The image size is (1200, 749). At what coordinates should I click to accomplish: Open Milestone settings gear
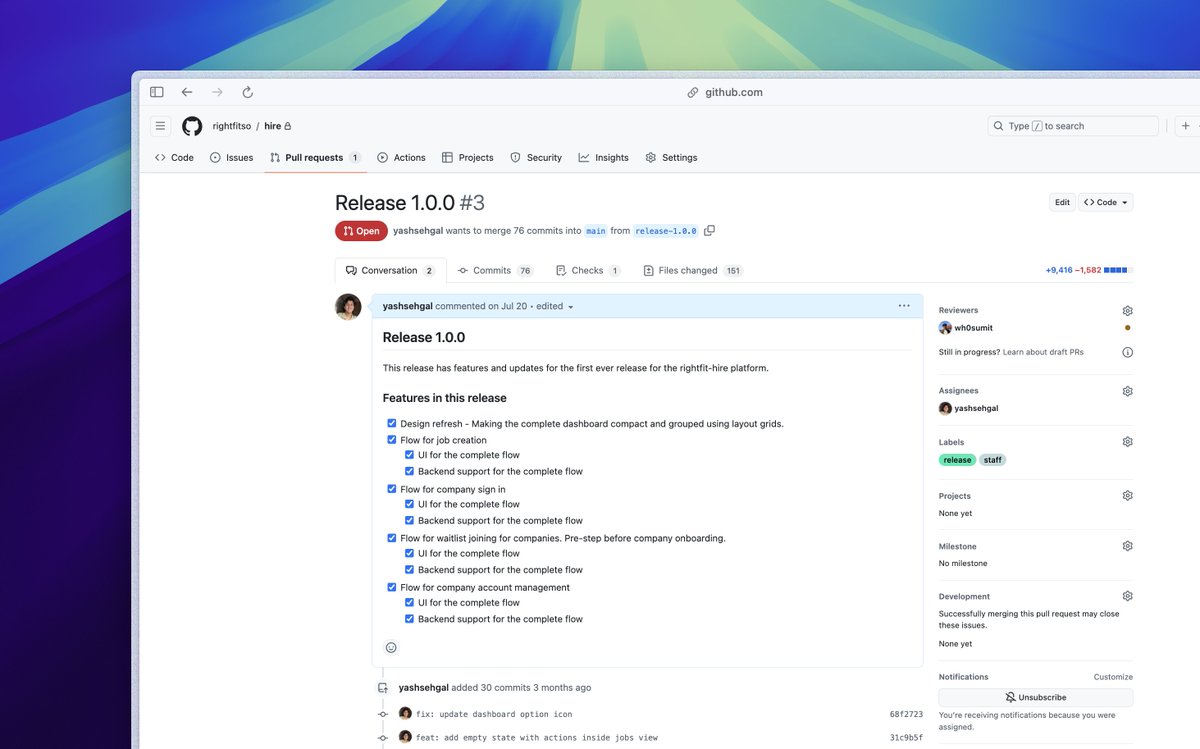click(x=1127, y=546)
